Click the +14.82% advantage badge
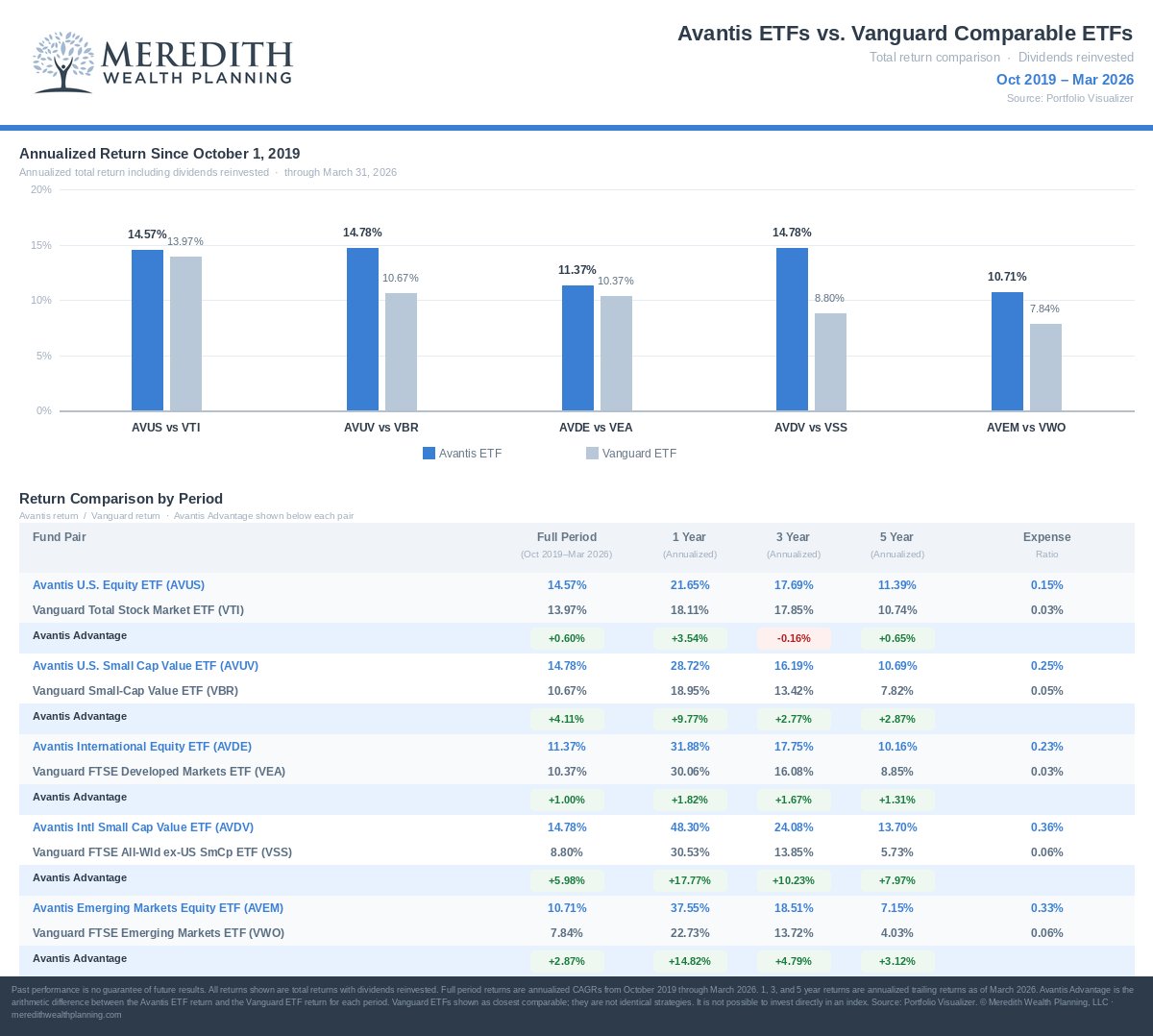The width and height of the screenshot is (1153, 1036). pyautogui.click(x=690, y=961)
